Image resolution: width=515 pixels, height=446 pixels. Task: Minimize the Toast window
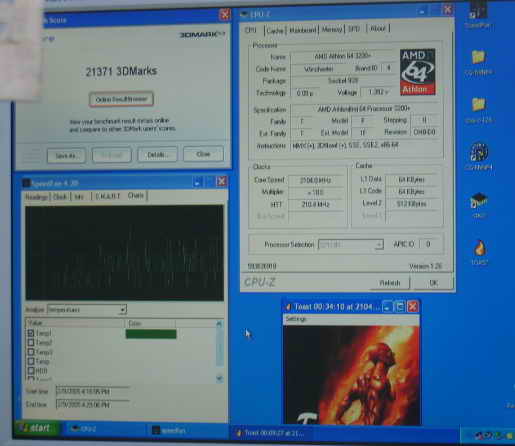click(387, 306)
